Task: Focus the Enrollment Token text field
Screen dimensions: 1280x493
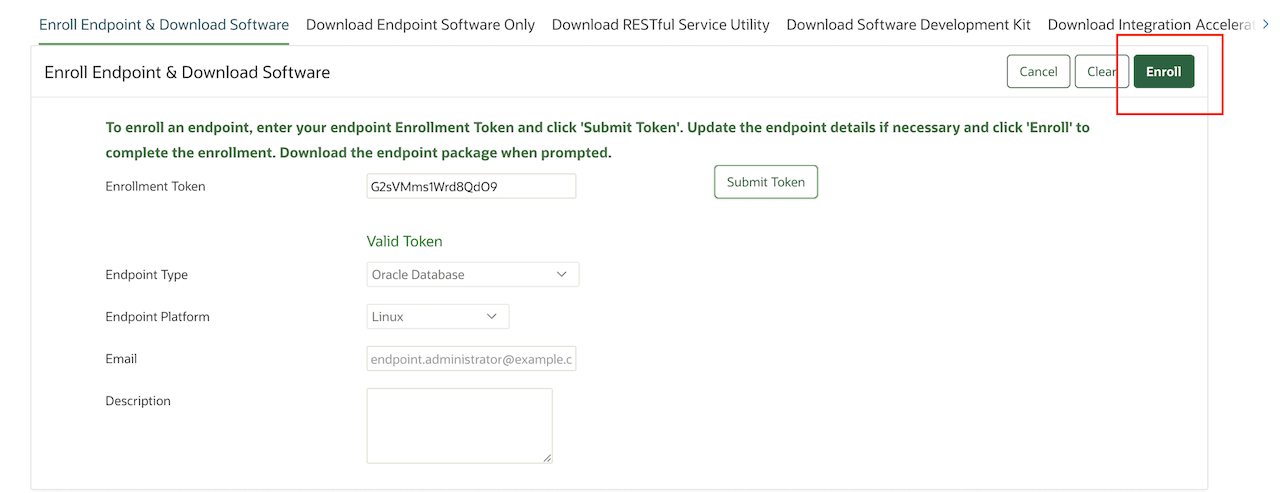Action: coord(471,186)
